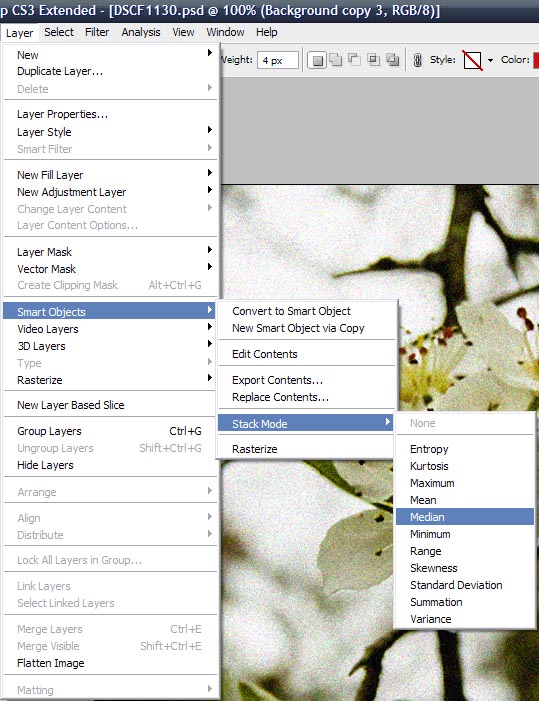Expand the Layer menu's Rasterize submenu
Screen dimensions: 539x701
point(110,380)
